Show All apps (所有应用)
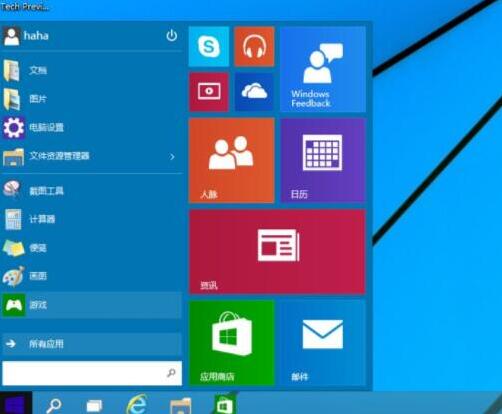The width and height of the screenshot is (502, 414). [92, 344]
